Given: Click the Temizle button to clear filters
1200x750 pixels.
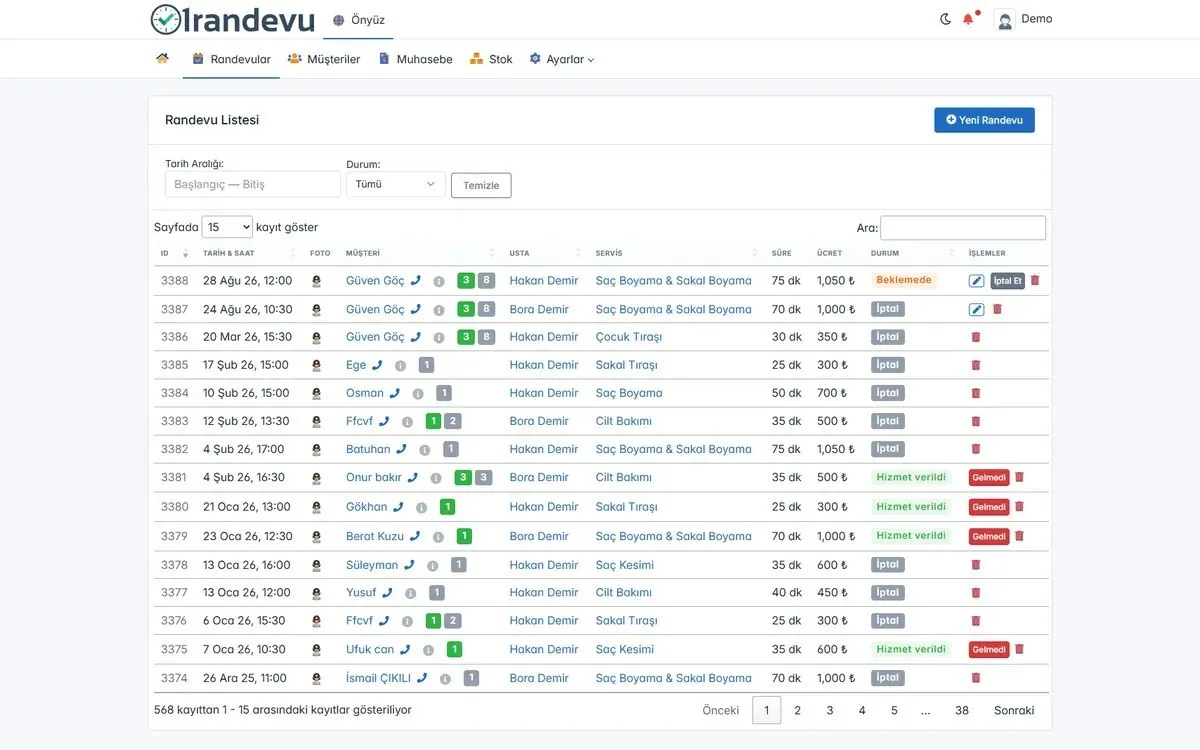Looking at the screenshot, I should pyautogui.click(x=481, y=185).
